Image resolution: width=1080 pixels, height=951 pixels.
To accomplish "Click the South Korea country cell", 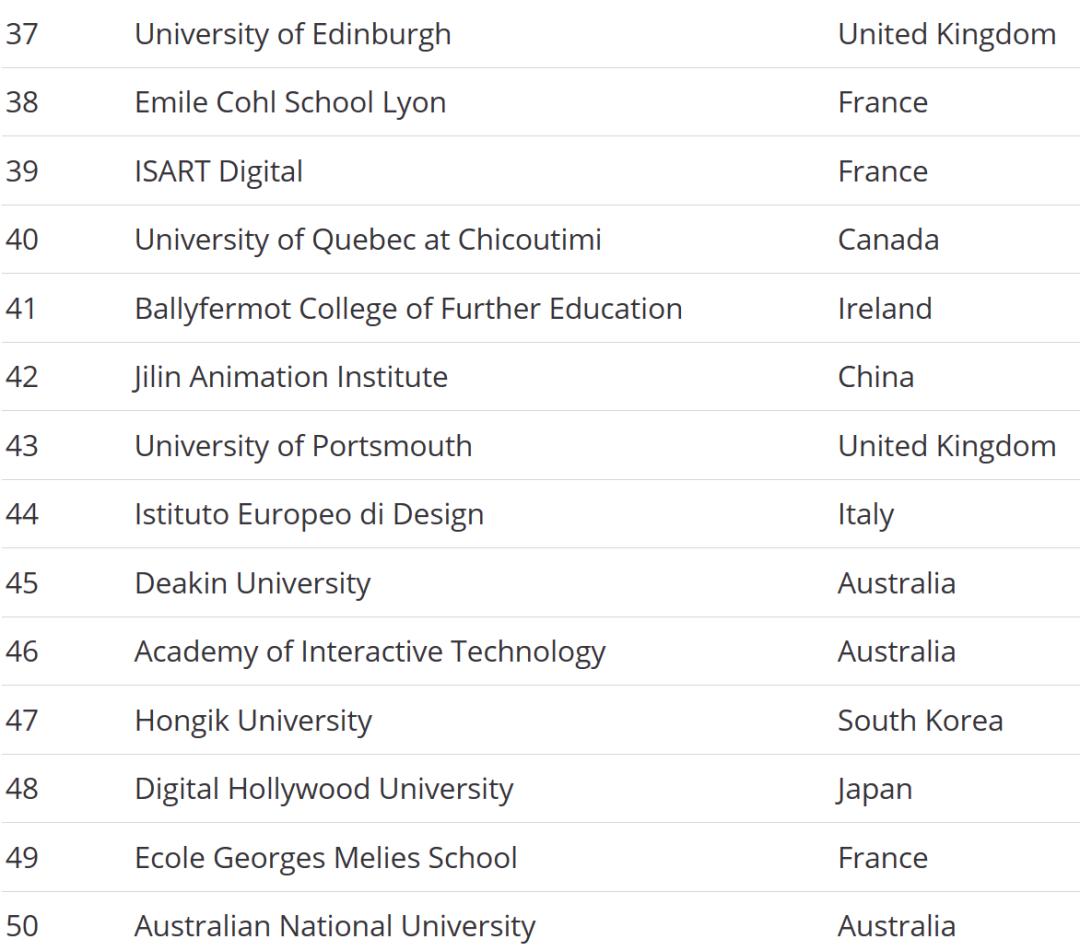I will [919, 720].
